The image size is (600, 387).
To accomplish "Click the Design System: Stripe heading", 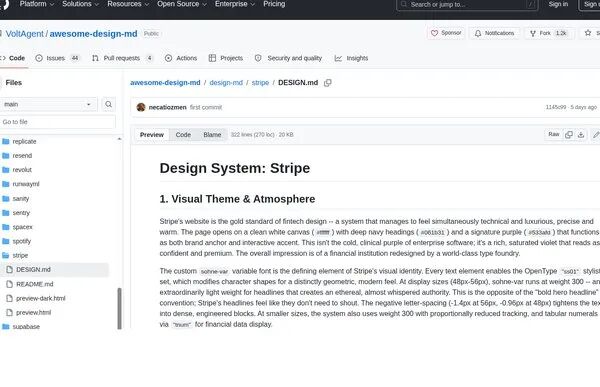I will coord(235,168).
